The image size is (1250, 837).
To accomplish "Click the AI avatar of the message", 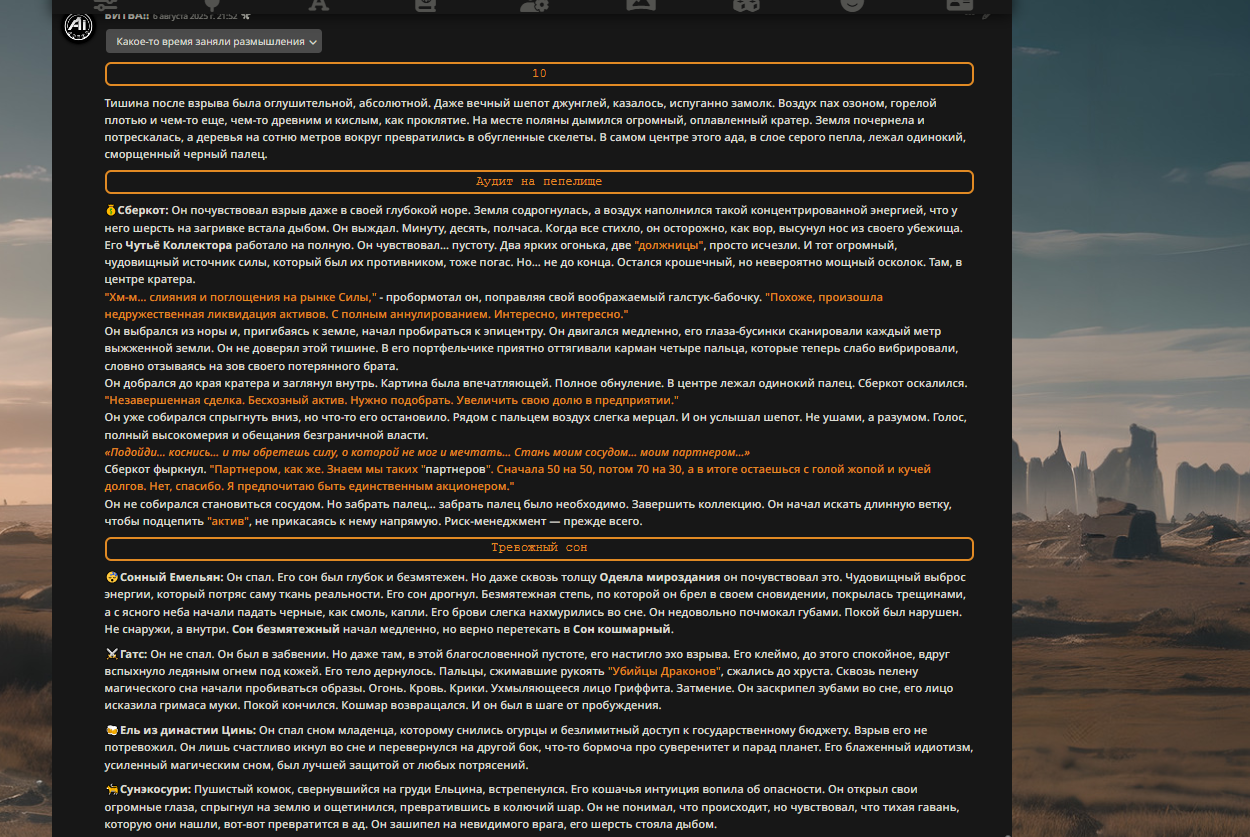I will click(x=78, y=27).
